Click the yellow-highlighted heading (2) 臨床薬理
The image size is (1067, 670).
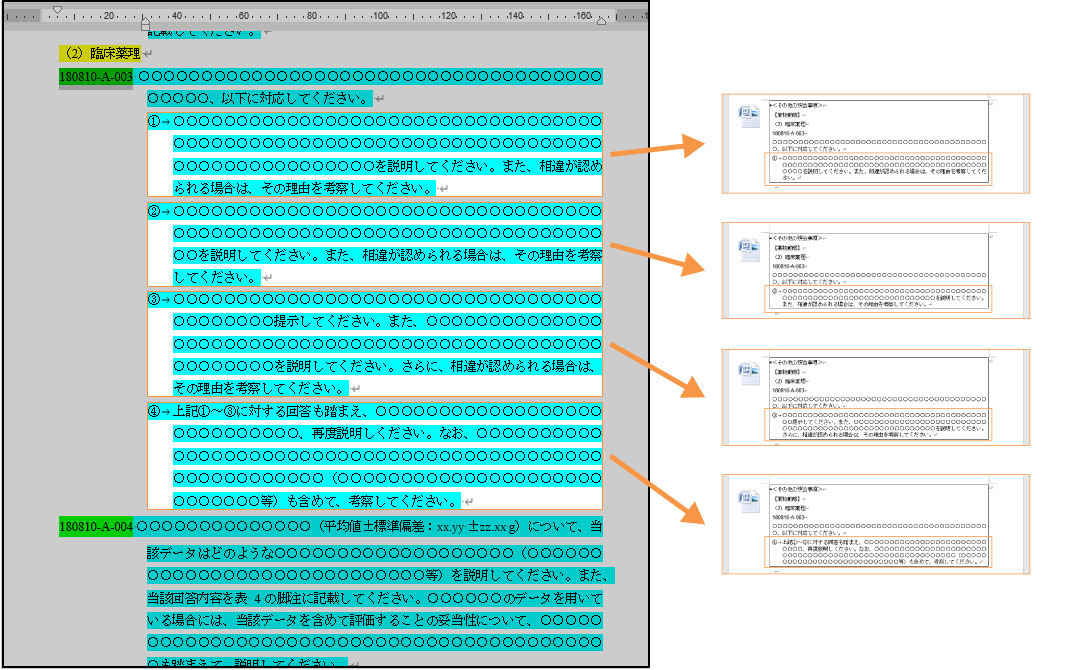99,53
